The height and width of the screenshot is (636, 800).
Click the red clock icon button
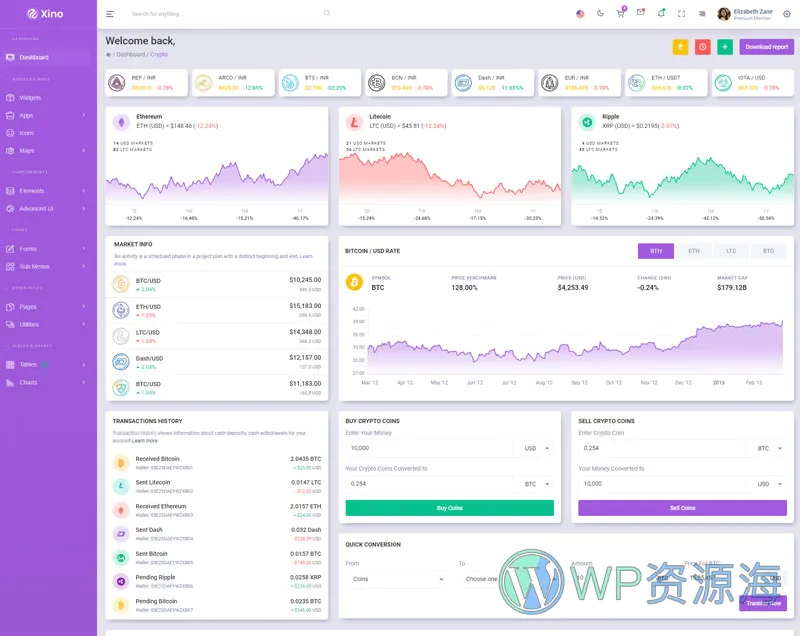click(x=703, y=47)
